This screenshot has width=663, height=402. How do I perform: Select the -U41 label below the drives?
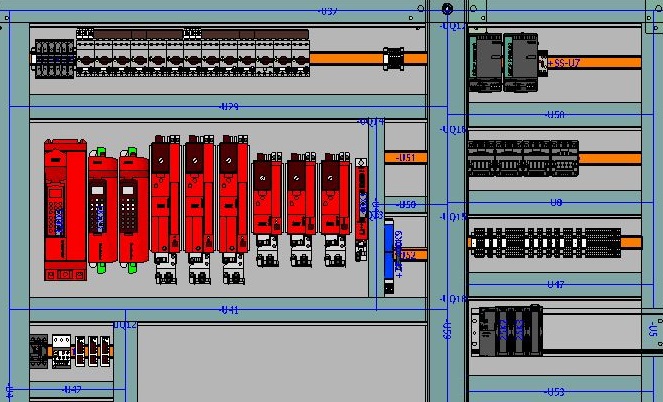click(x=228, y=311)
